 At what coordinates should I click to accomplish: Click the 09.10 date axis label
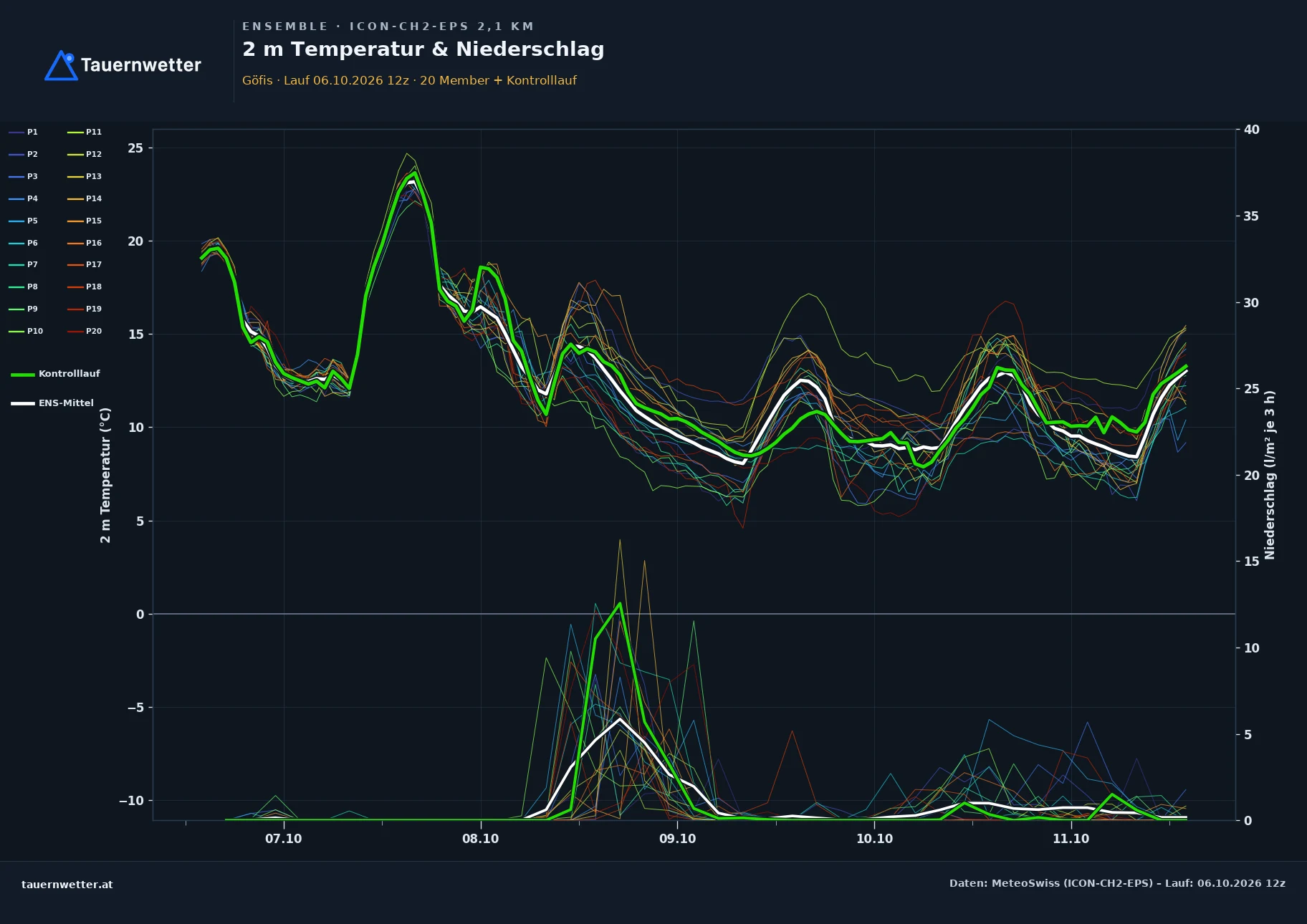677,839
